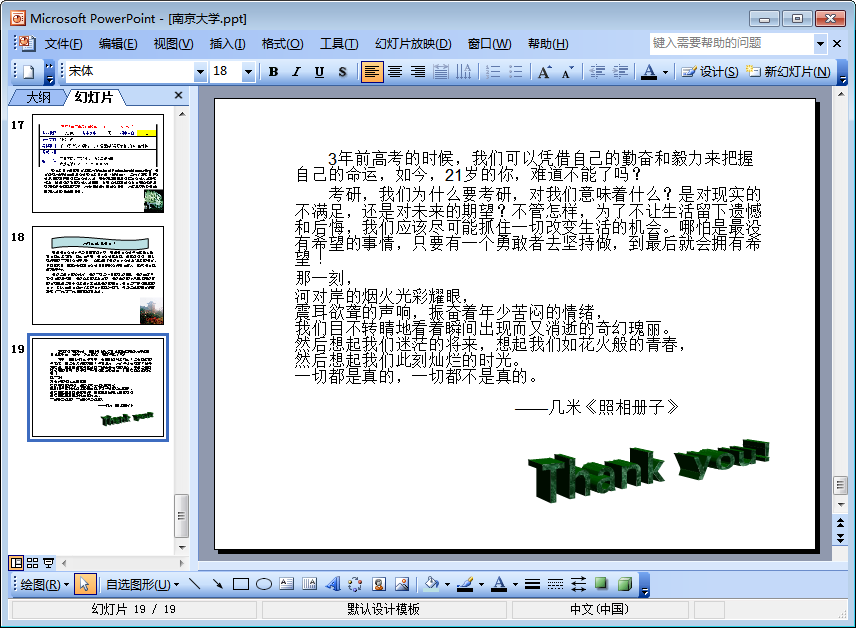Toggle bulleted list
The height and width of the screenshot is (628, 856).
[x=515, y=72]
